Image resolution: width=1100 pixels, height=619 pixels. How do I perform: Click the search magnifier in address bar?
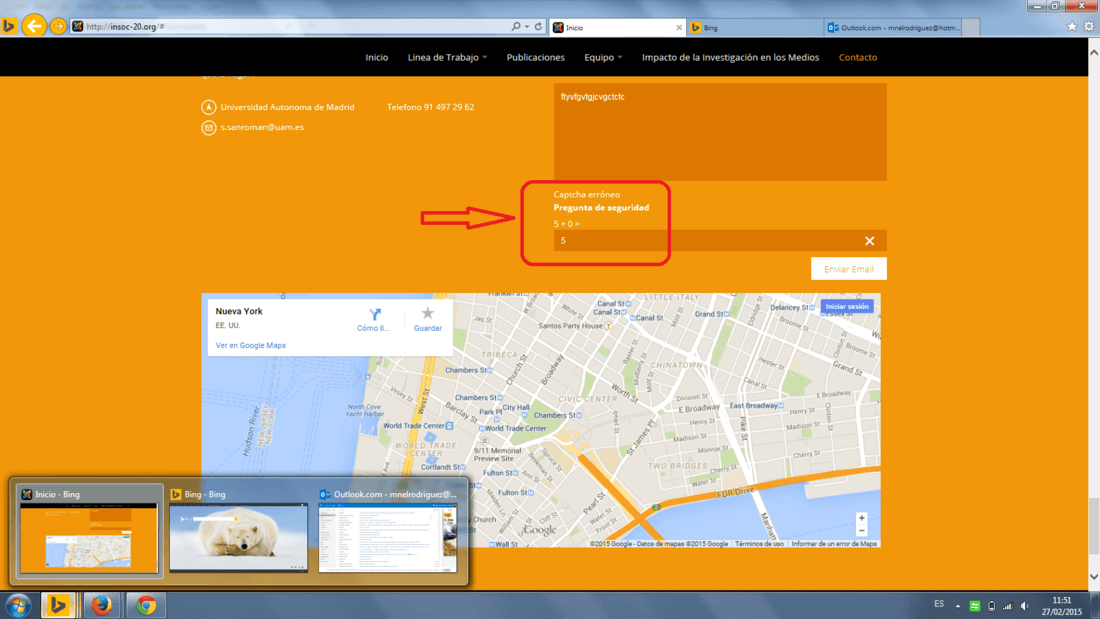(x=516, y=27)
